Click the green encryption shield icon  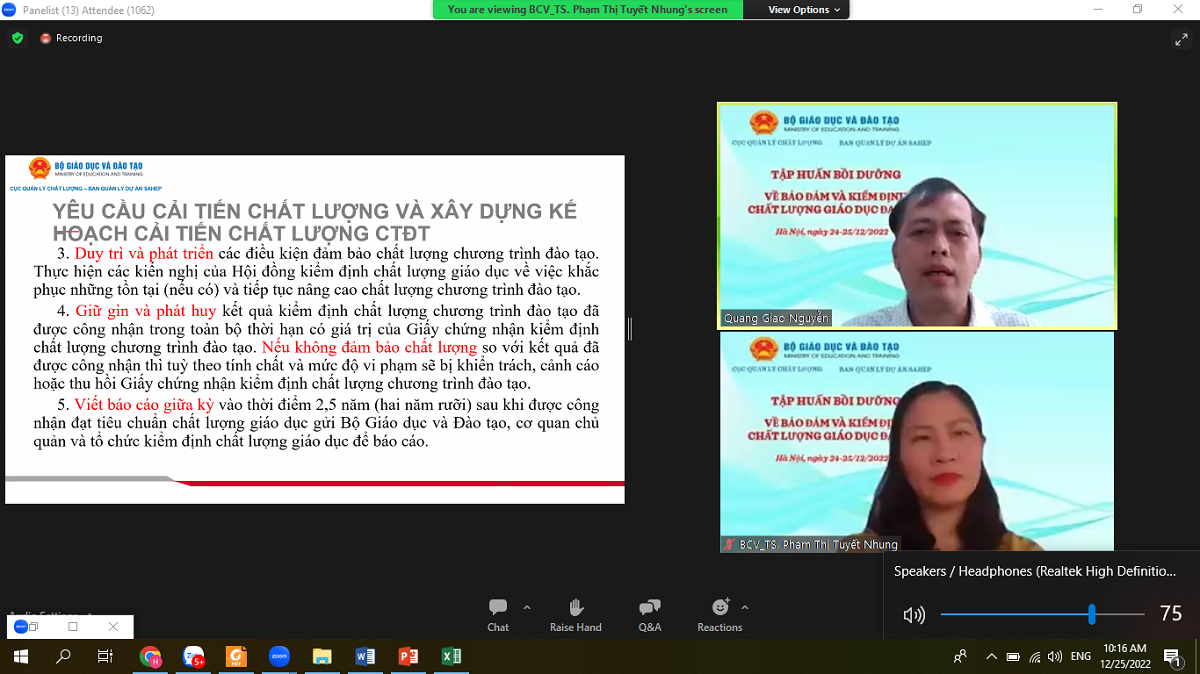(x=17, y=38)
